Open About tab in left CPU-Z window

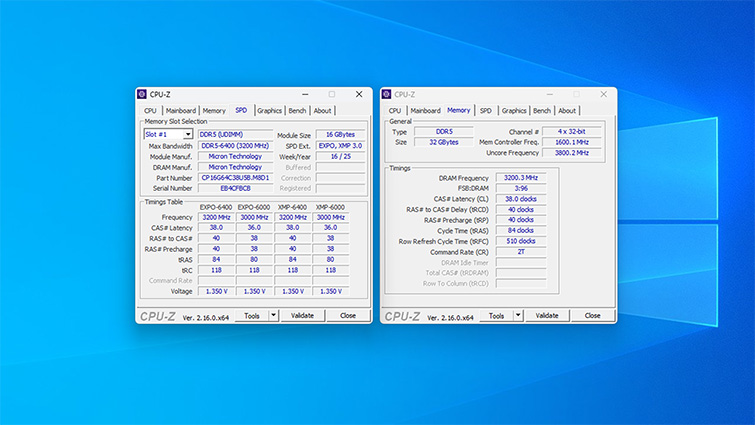click(322, 111)
